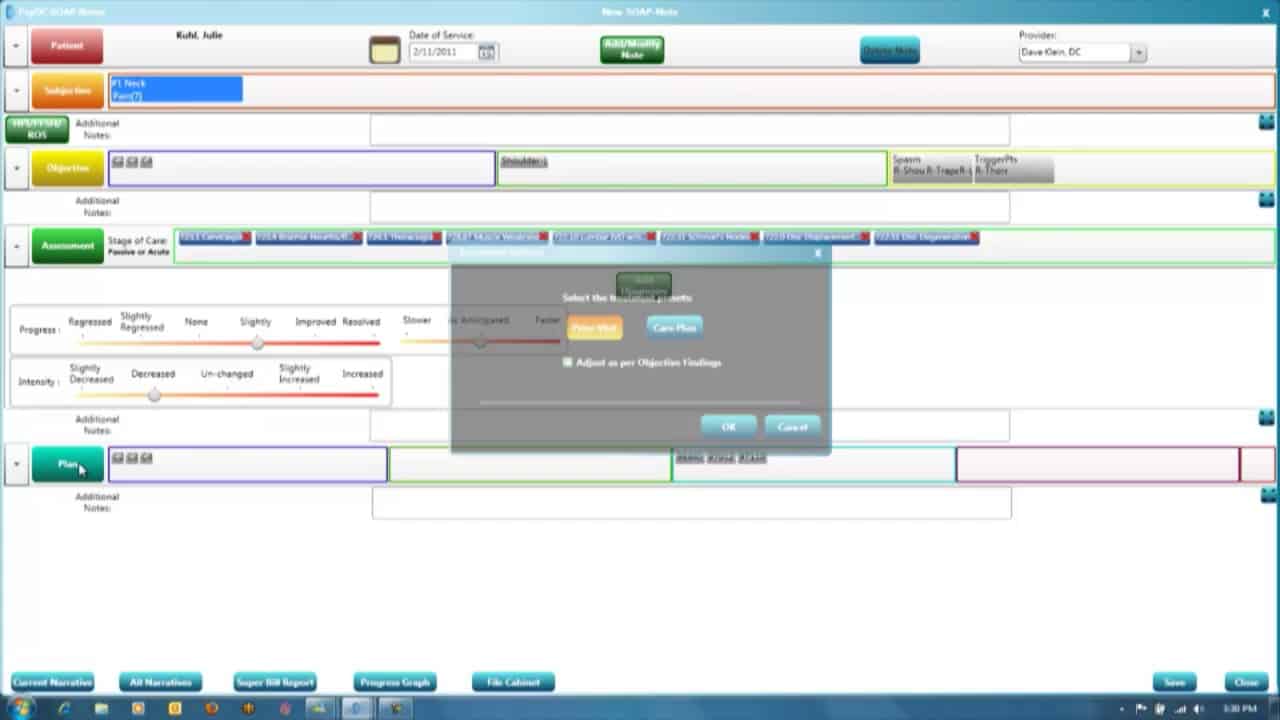Viewport: 1280px width, 720px height.
Task: Select the Care Plan preset button
Action: [x=674, y=328]
